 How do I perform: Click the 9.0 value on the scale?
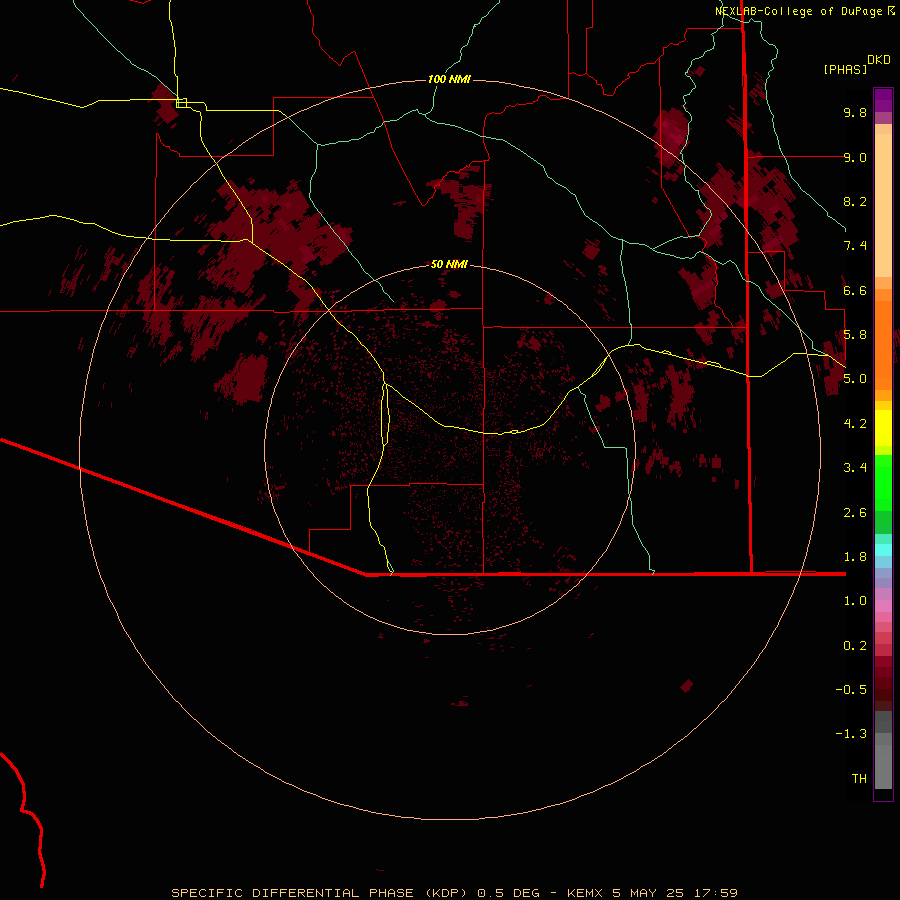tap(855, 157)
